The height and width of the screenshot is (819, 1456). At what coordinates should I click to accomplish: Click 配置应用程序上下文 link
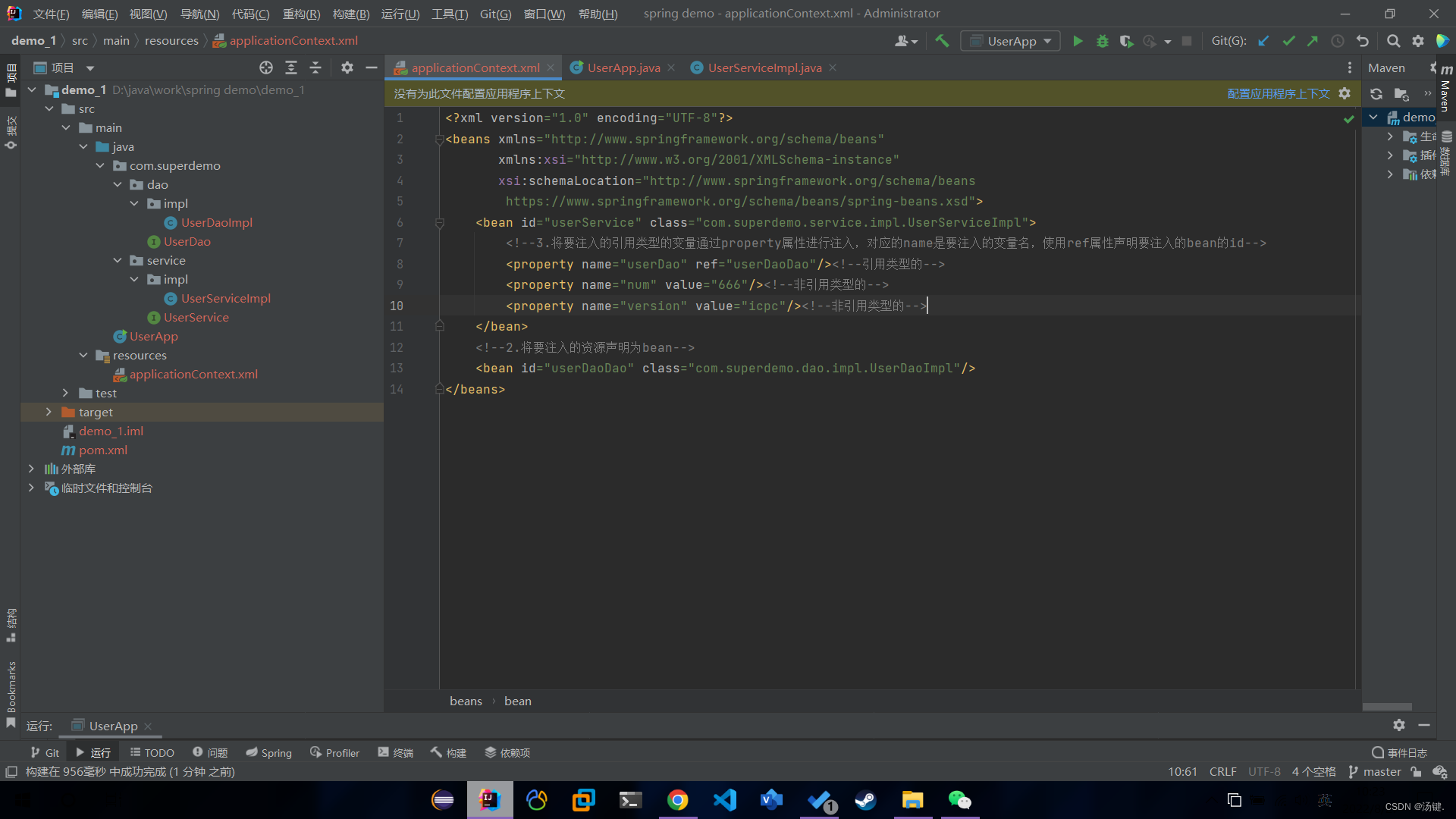click(1278, 93)
